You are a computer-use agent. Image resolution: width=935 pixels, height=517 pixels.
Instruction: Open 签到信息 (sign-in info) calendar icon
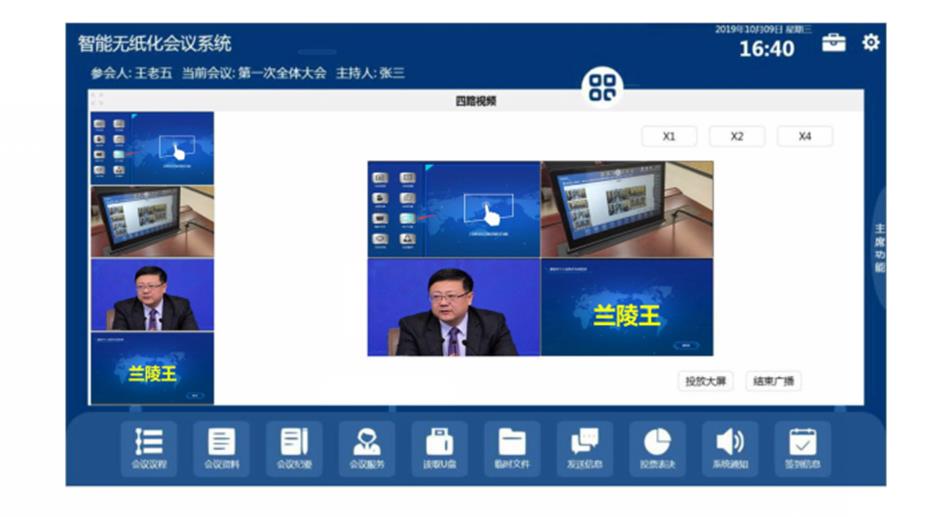point(802,447)
